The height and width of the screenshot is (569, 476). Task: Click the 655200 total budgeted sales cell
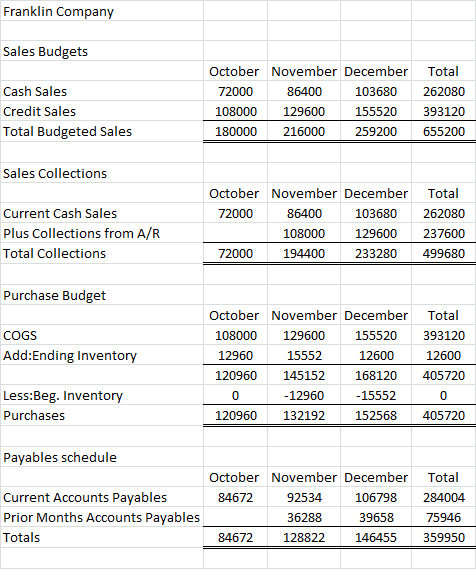444,131
